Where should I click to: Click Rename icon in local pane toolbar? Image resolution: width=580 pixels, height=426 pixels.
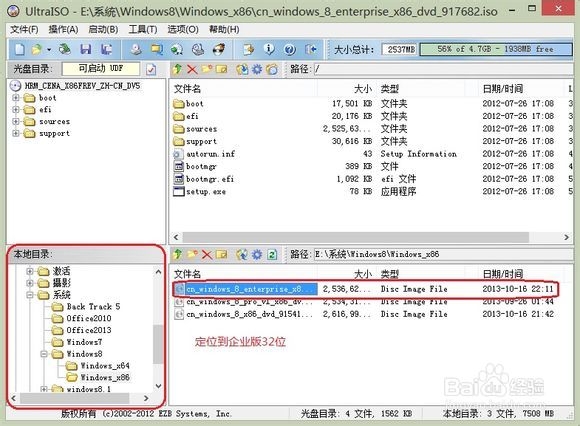click(222, 254)
